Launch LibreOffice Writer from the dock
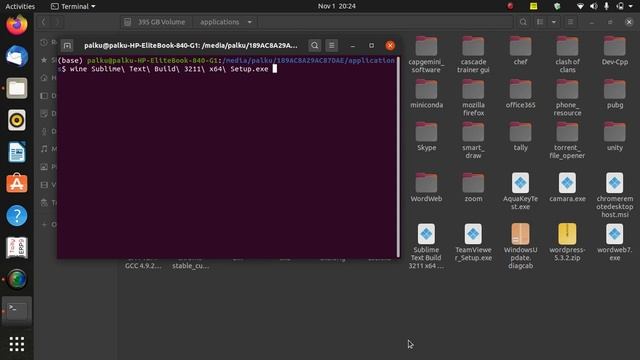Image resolution: width=640 pixels, height=360 pixels. (17, 152)
